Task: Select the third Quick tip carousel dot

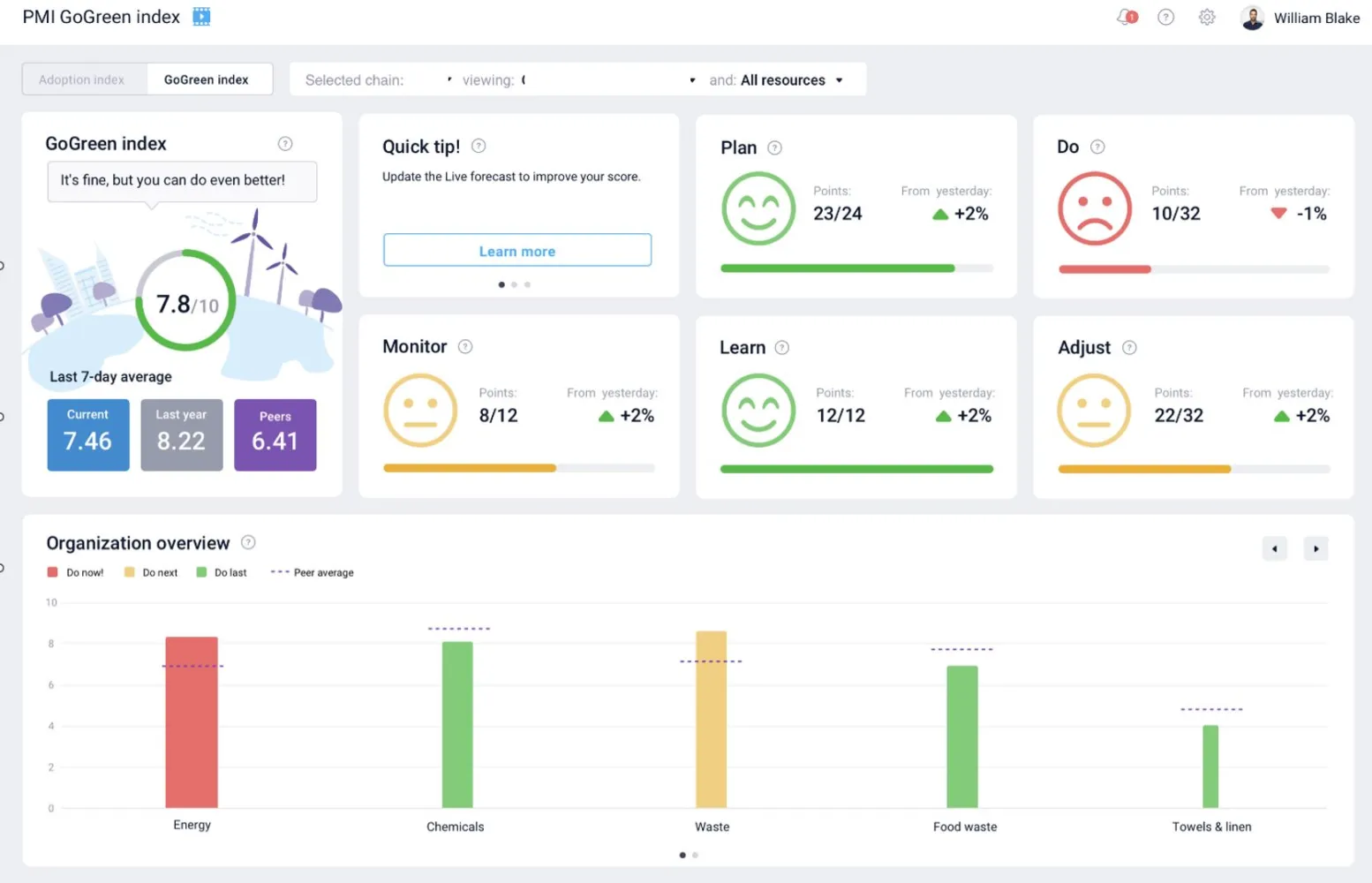Action: pos(527,284)
